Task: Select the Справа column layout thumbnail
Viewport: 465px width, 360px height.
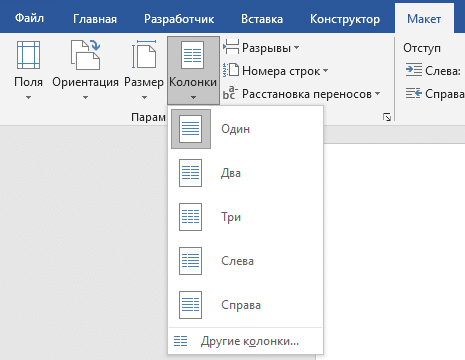Action: point(190,305)
